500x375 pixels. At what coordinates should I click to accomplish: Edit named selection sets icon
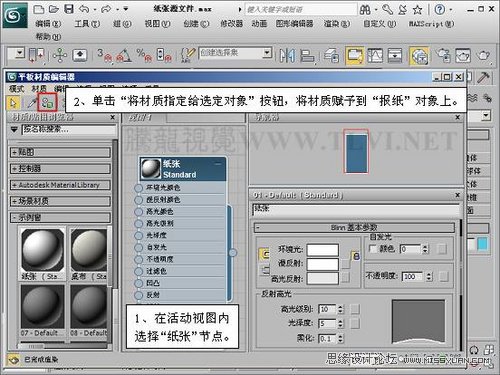(x=188, y=55)
